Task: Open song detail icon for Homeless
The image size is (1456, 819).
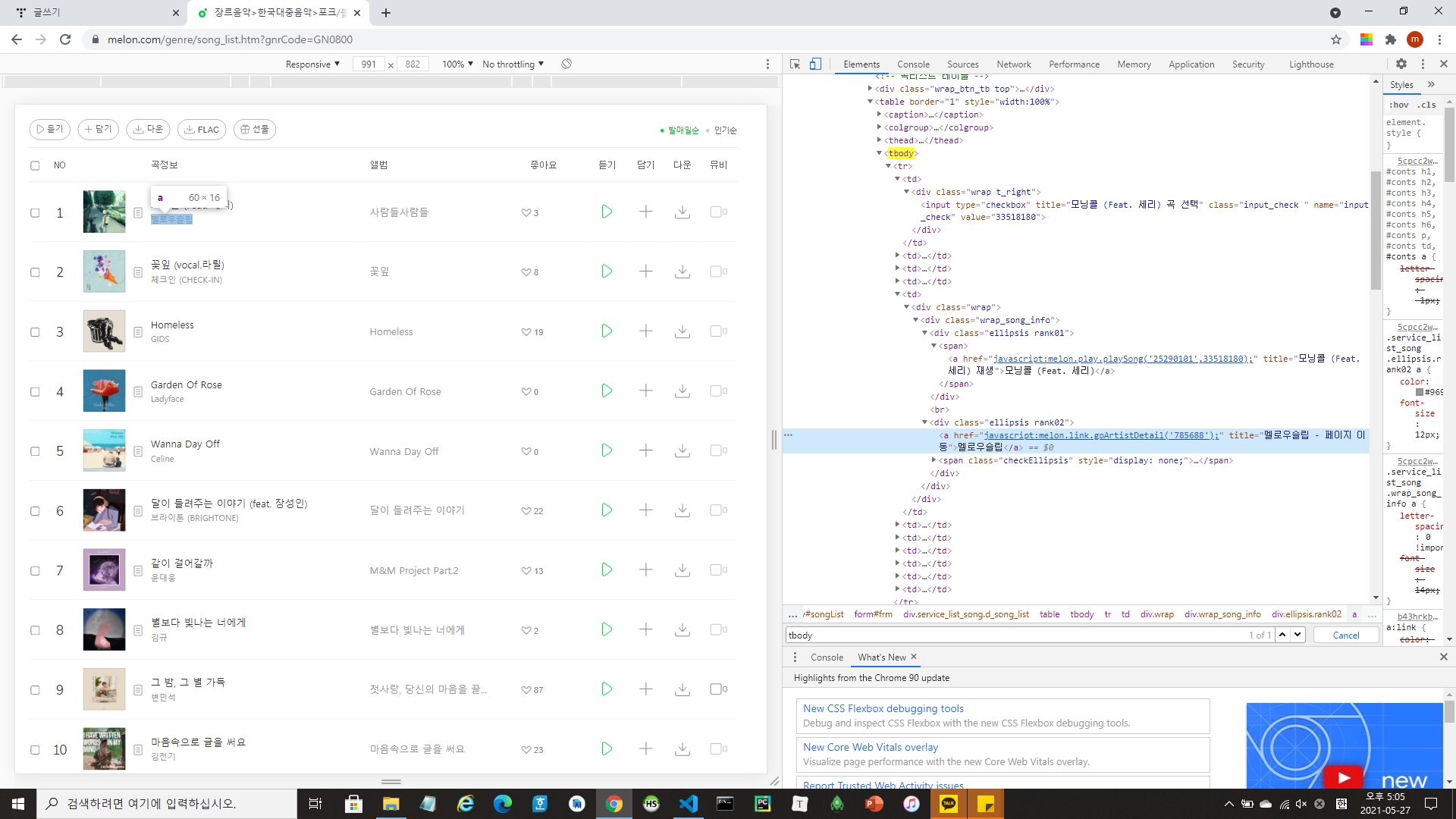Action: click(x=138, y=332)
